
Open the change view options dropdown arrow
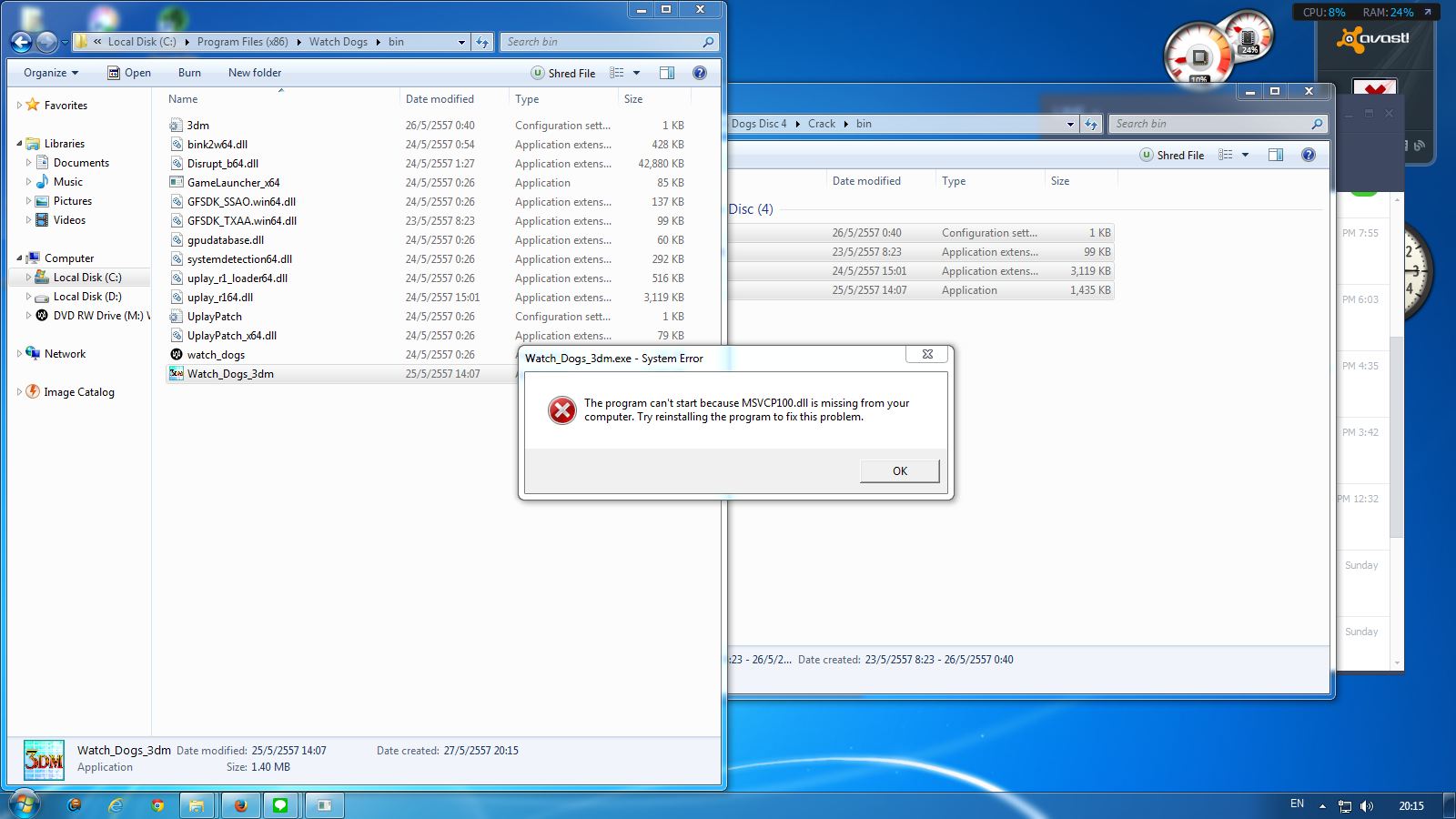point(636,73)
